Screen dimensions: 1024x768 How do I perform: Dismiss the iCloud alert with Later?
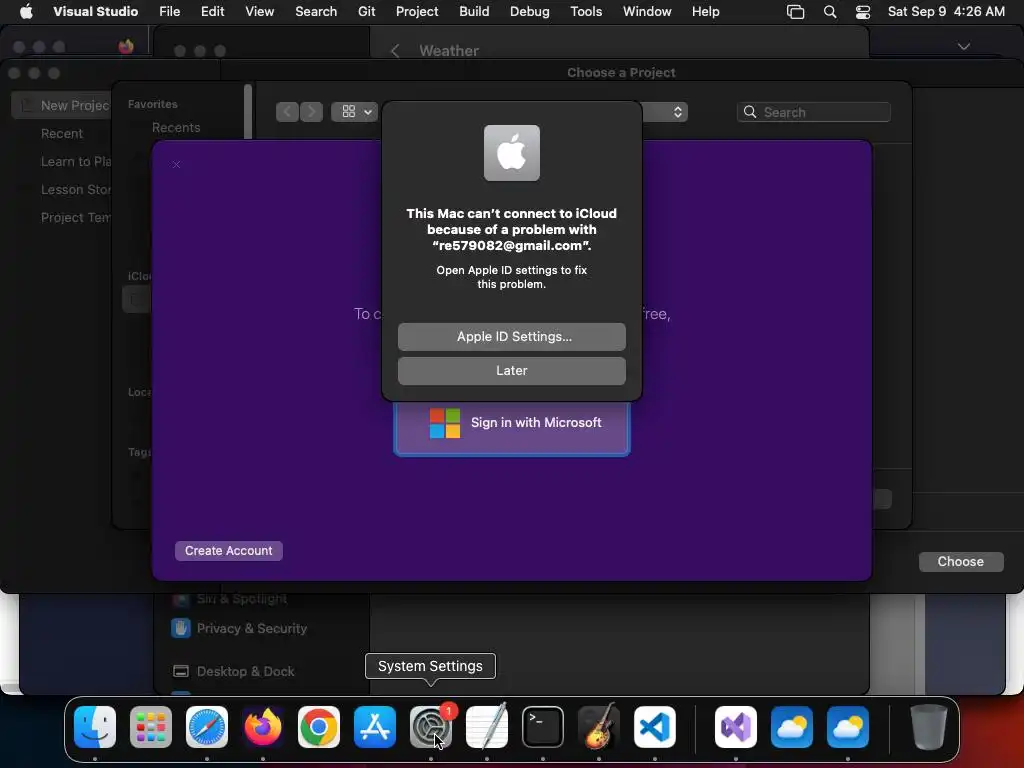(x=512, y=370)
